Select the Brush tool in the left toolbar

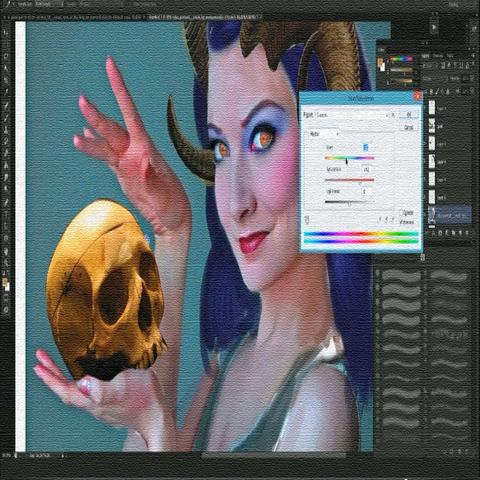point(6,117)
